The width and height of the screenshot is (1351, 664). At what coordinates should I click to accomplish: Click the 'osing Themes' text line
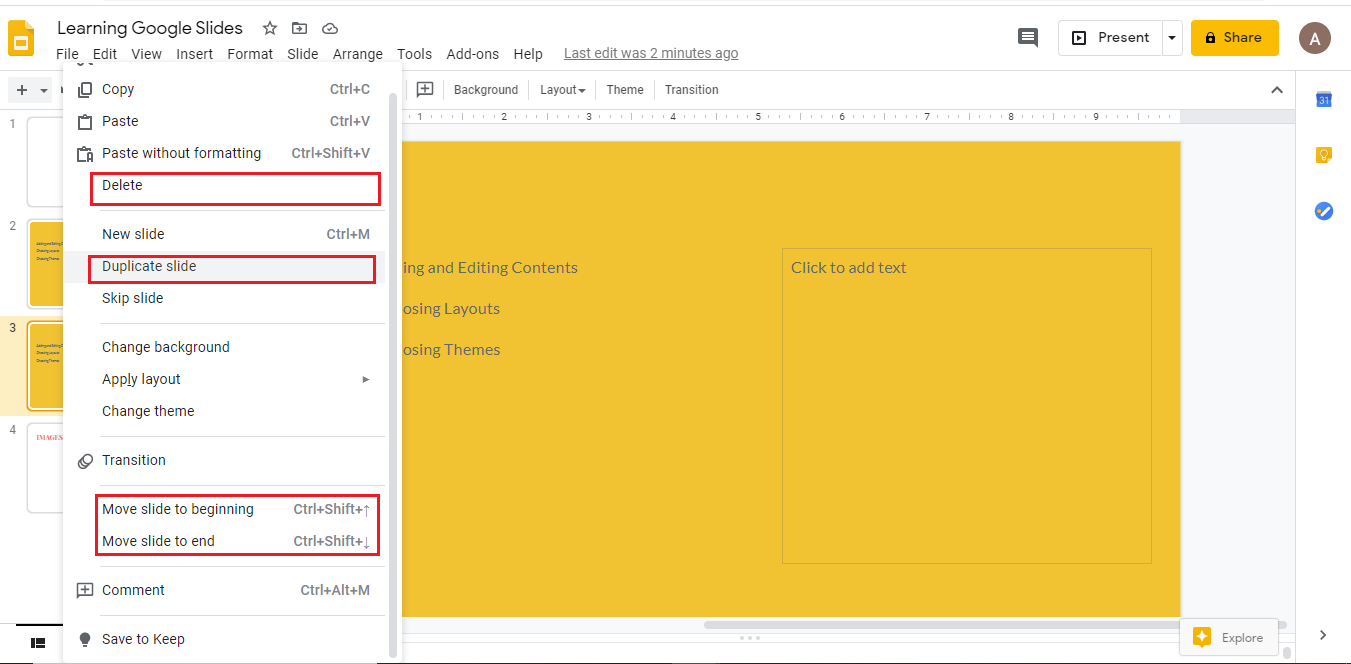(x=450, y=350)
